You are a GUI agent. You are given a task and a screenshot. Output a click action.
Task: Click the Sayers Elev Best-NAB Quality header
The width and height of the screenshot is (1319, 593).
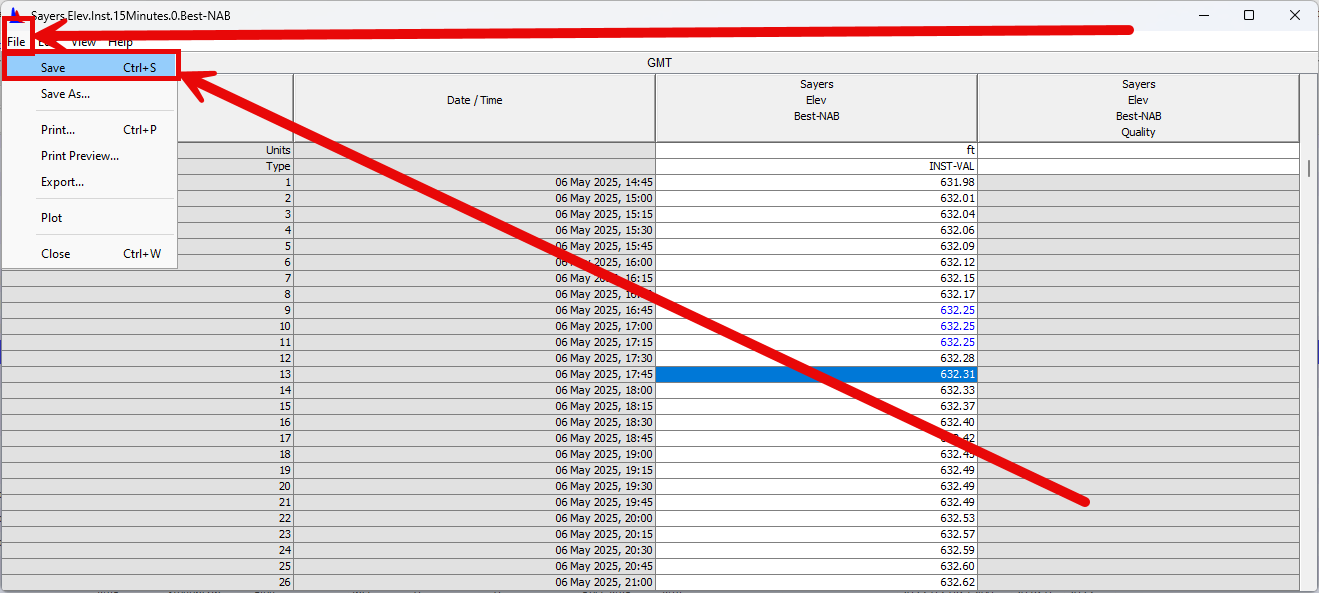point(1138,108)
